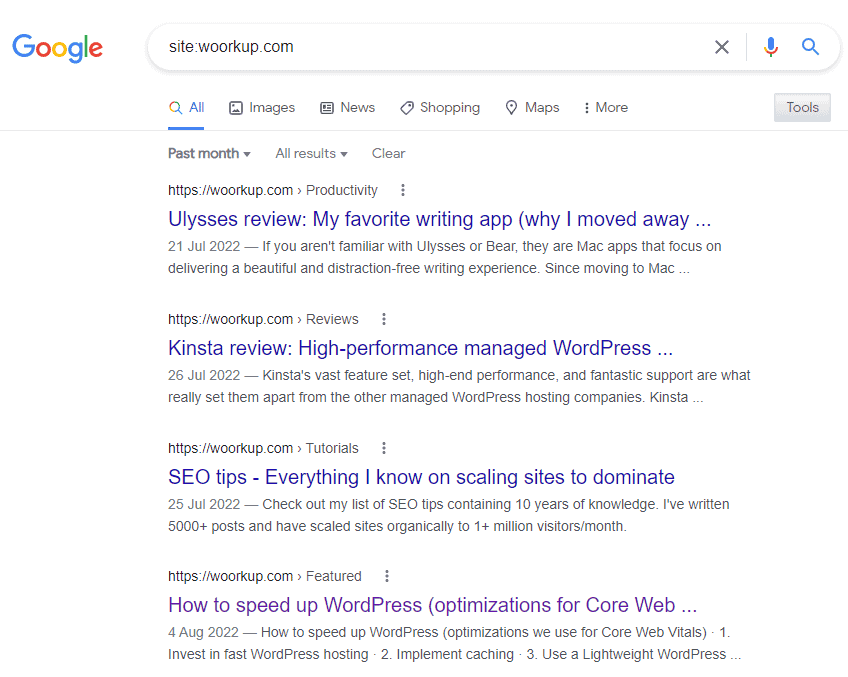The width and height of the screenshot is (848, 677).
Task: Switch to the News tab
Action: tap(347, 107)
